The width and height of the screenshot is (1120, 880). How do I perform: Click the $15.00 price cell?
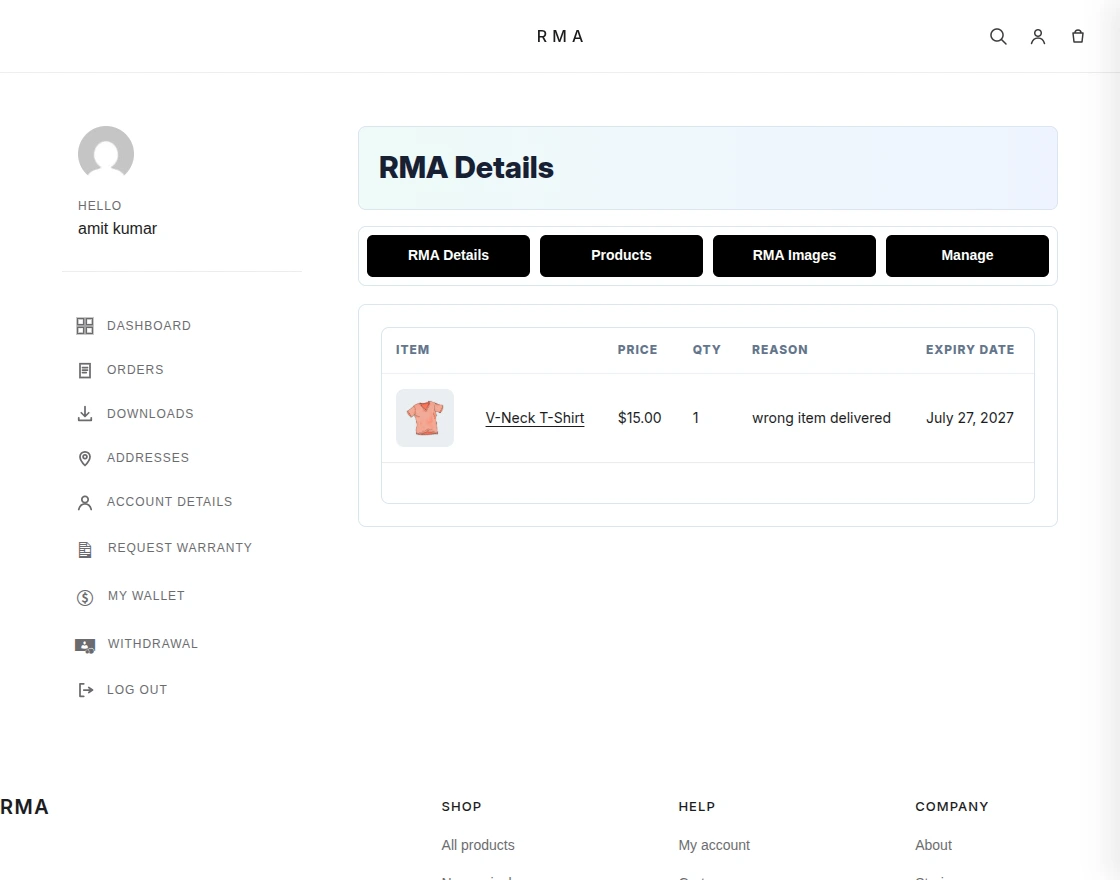coord(639,418)
